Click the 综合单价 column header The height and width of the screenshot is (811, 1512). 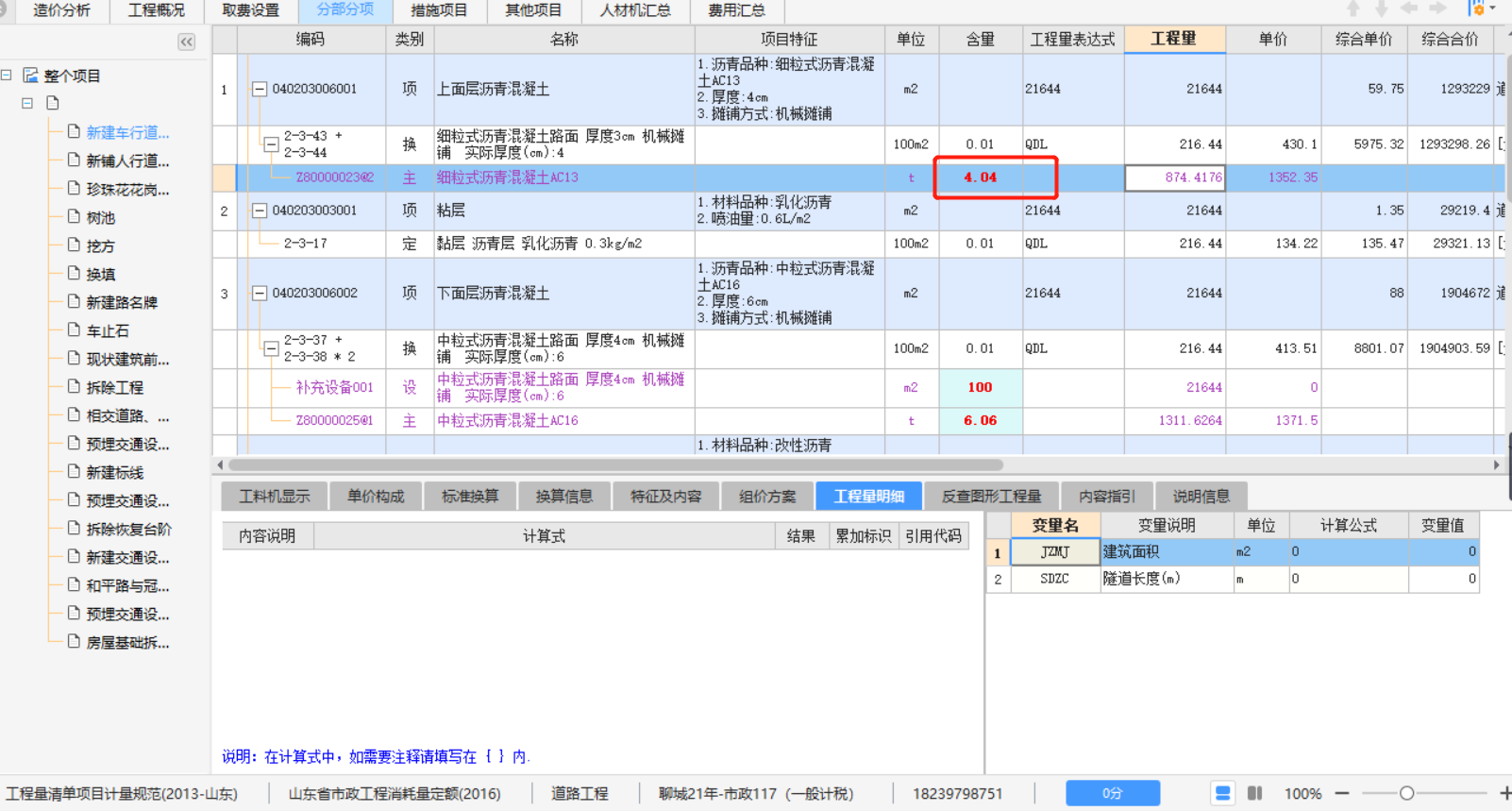pyautogui.click(x=1364, y=39)
